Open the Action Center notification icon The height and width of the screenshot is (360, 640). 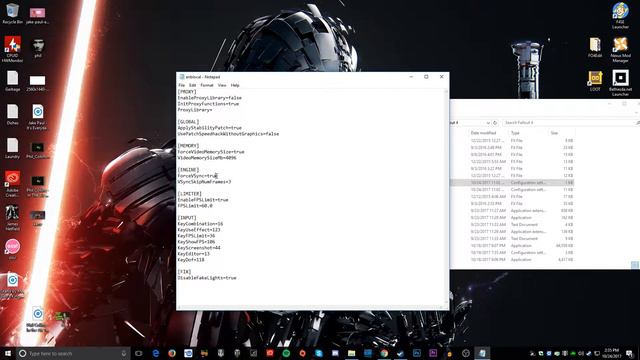(x=629, y=353)
